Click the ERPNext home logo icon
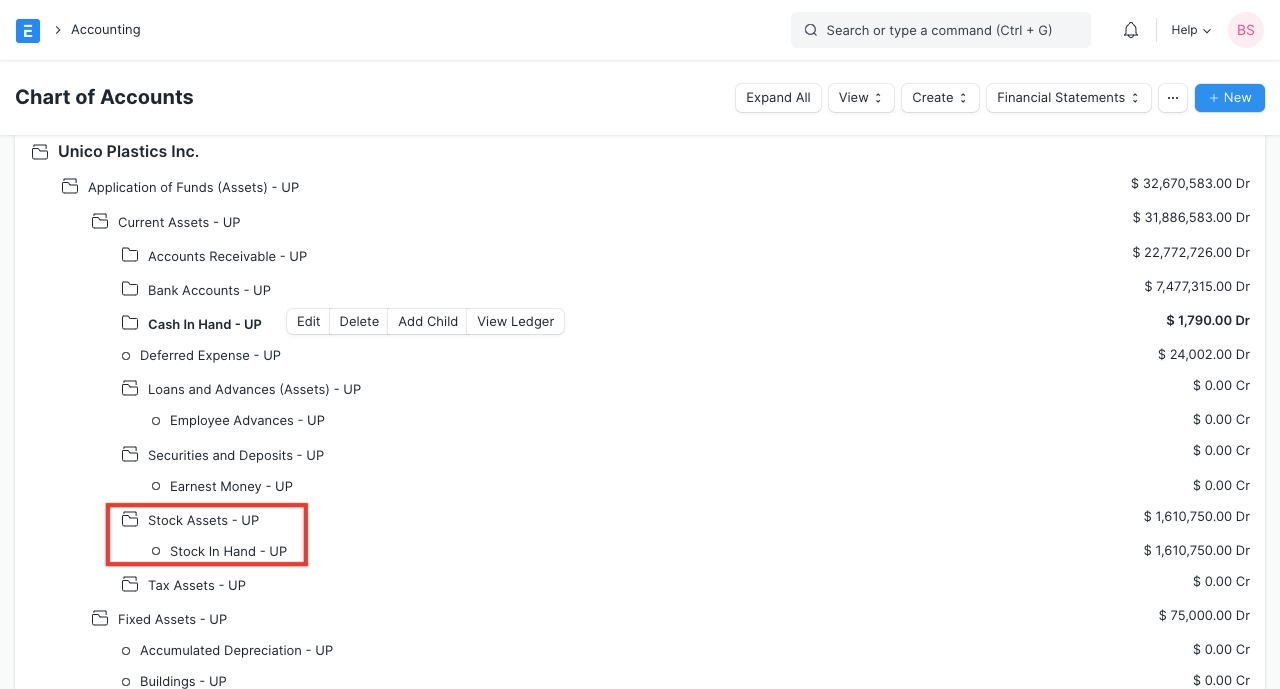Image resolution: width=1280 pixels, height=689 pixels. 28,30
